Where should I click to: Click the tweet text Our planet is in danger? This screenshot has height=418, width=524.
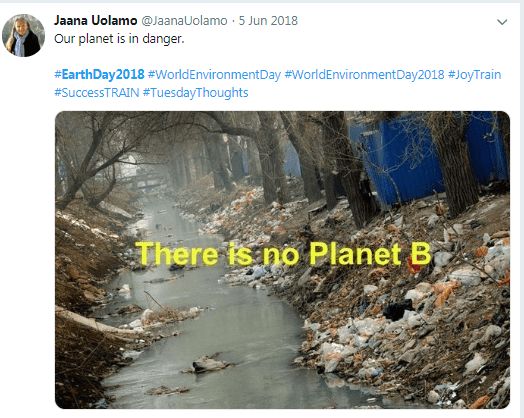tap(119, 38)
